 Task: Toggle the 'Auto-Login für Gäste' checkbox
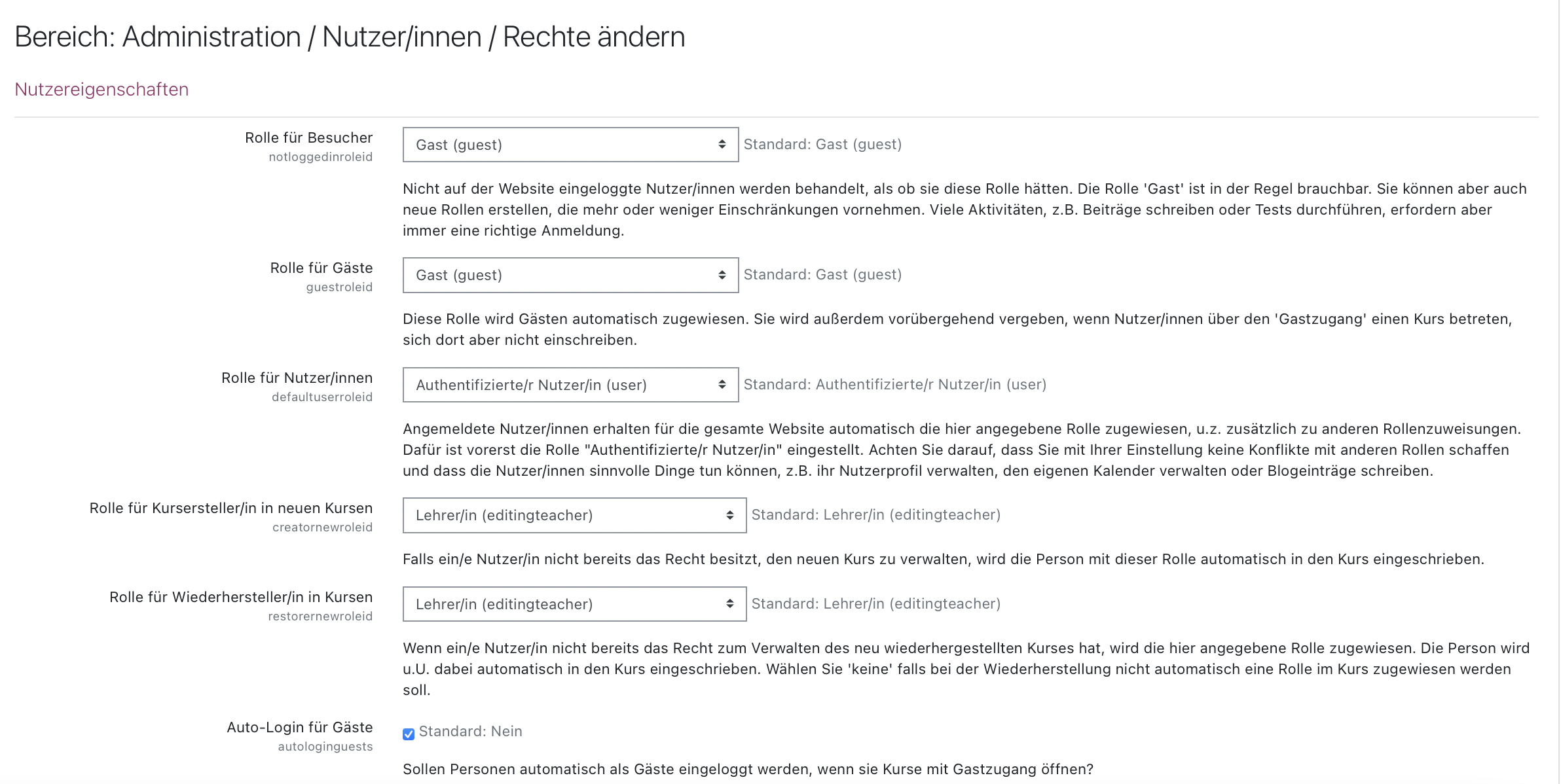coord(409,734)
